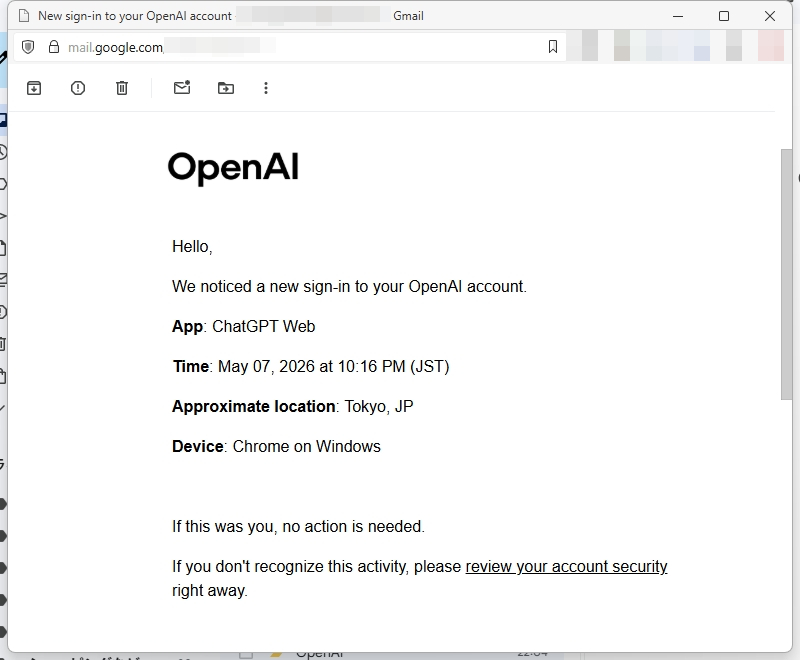This screenshot has width=800, height=660.
Task: Click the window title 'New sign-in to your OpenAI account'
Action: point(135,16)
